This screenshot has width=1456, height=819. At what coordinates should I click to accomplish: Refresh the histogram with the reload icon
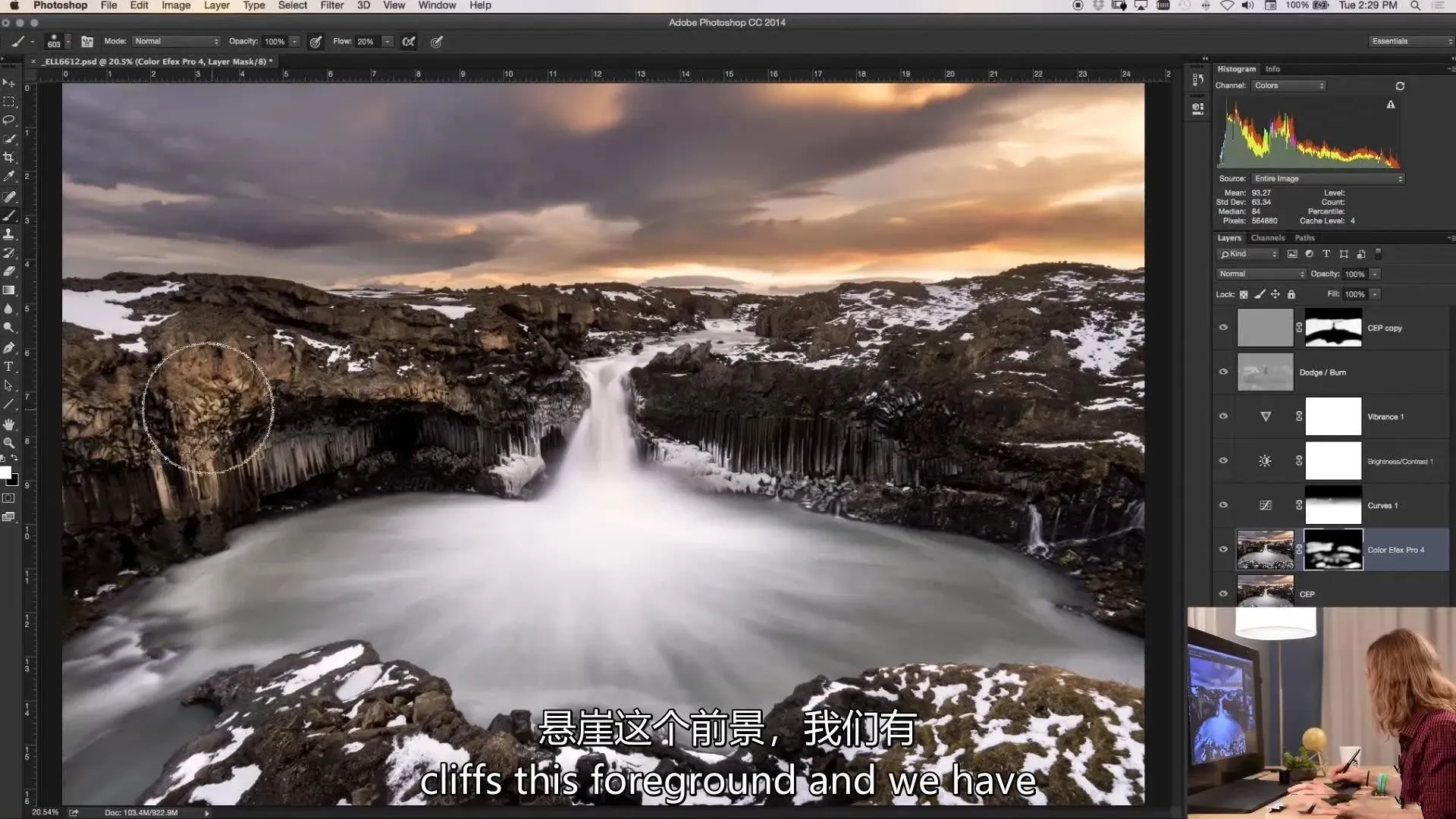click(x=1400, y=86)
